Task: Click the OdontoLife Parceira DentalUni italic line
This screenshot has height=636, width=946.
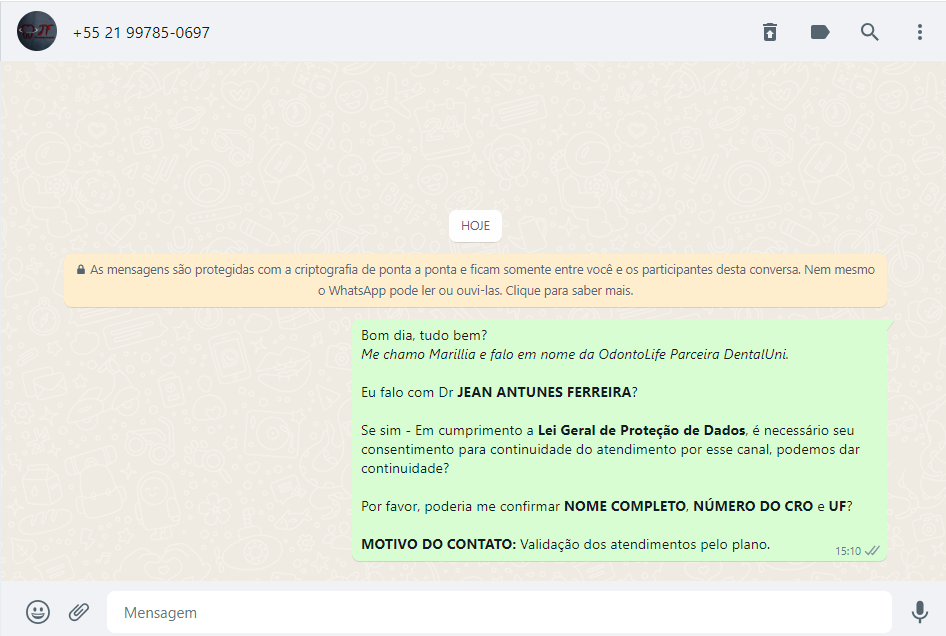Action: 575,355
